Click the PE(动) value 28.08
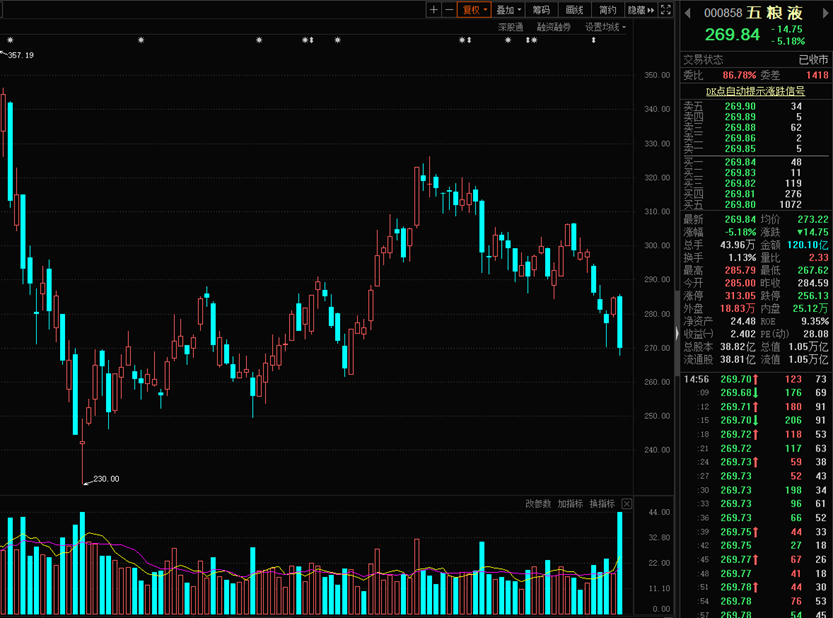This screenshot has height=618, width=833. pyautogui.click(x=815, y=334)
